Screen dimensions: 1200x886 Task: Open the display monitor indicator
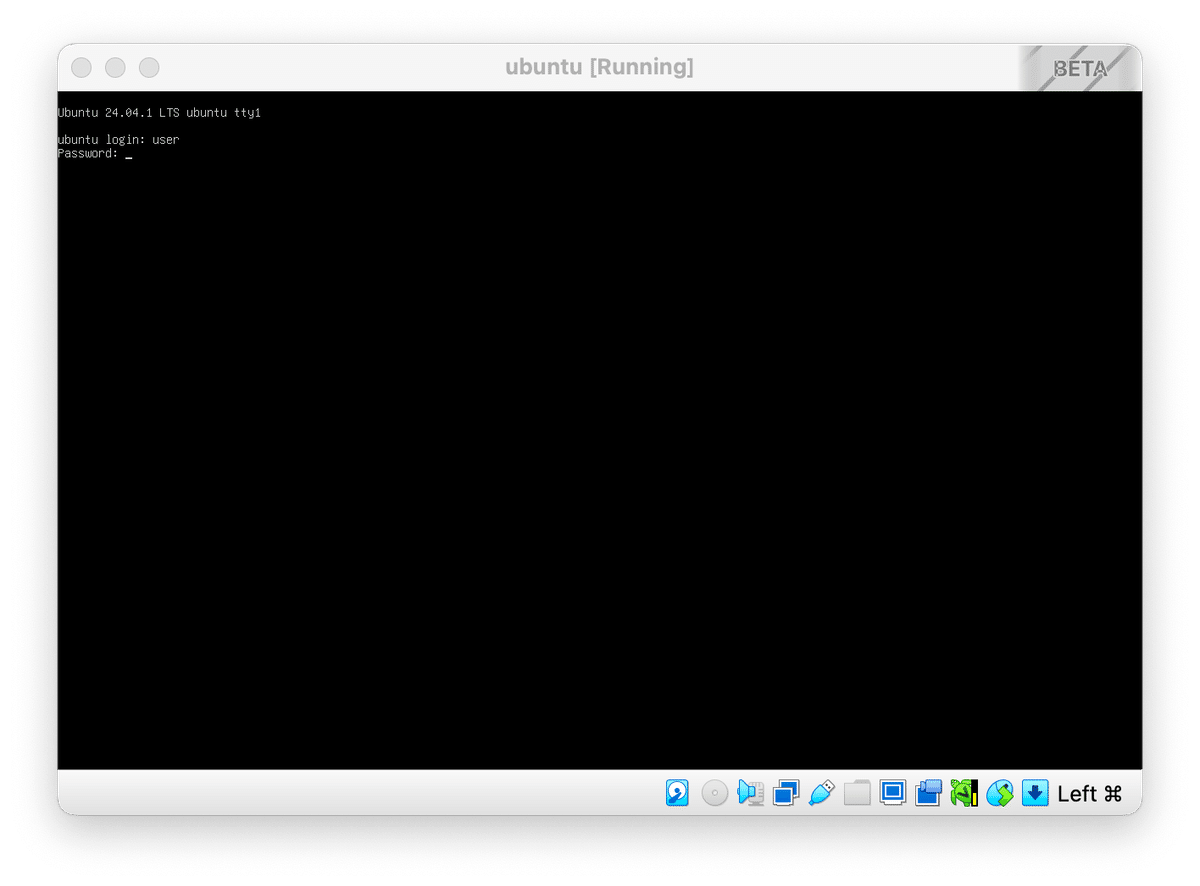coord(892,793)
